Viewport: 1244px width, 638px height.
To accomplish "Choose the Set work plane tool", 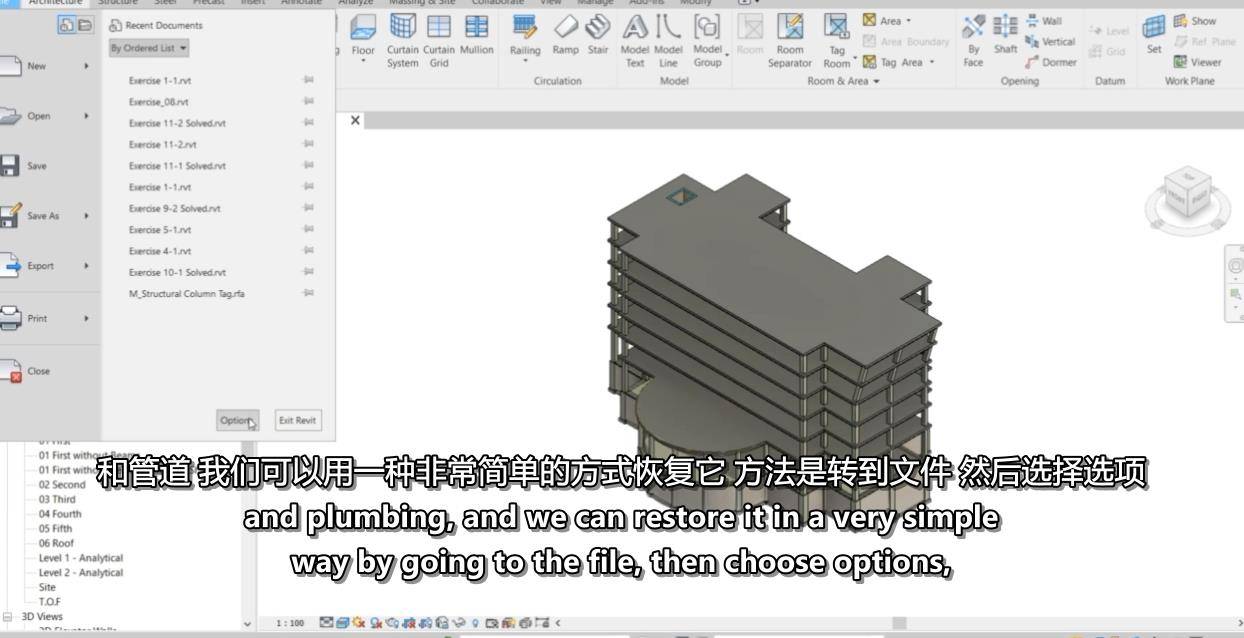I will 1154,35.
